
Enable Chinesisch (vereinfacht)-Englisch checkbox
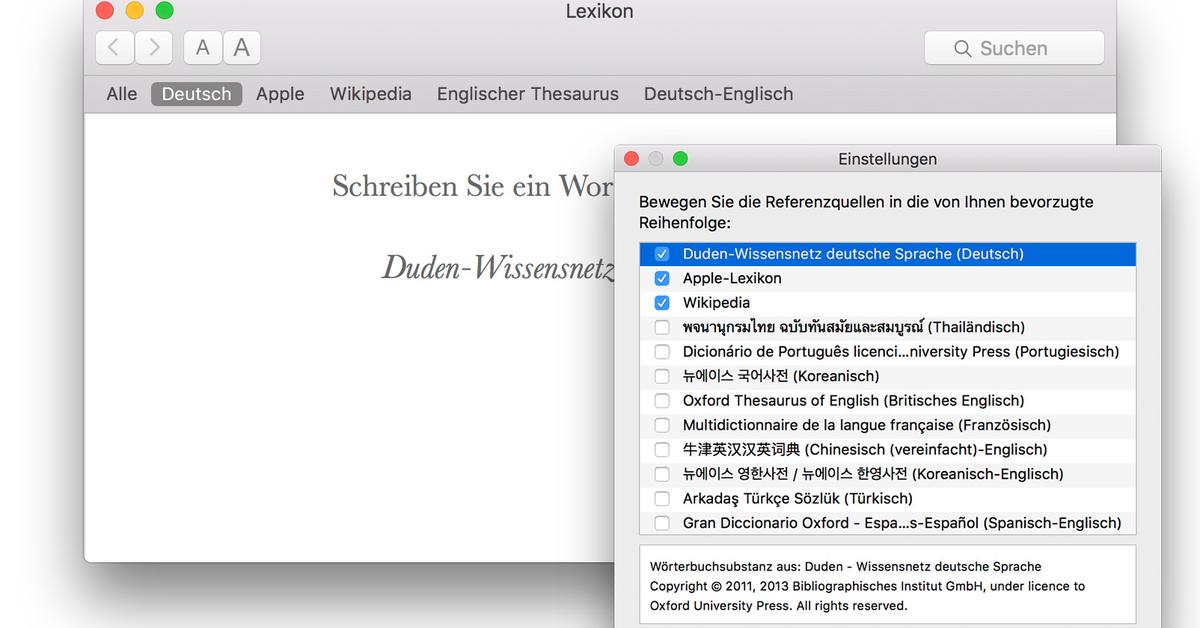[x=662, y=450]
